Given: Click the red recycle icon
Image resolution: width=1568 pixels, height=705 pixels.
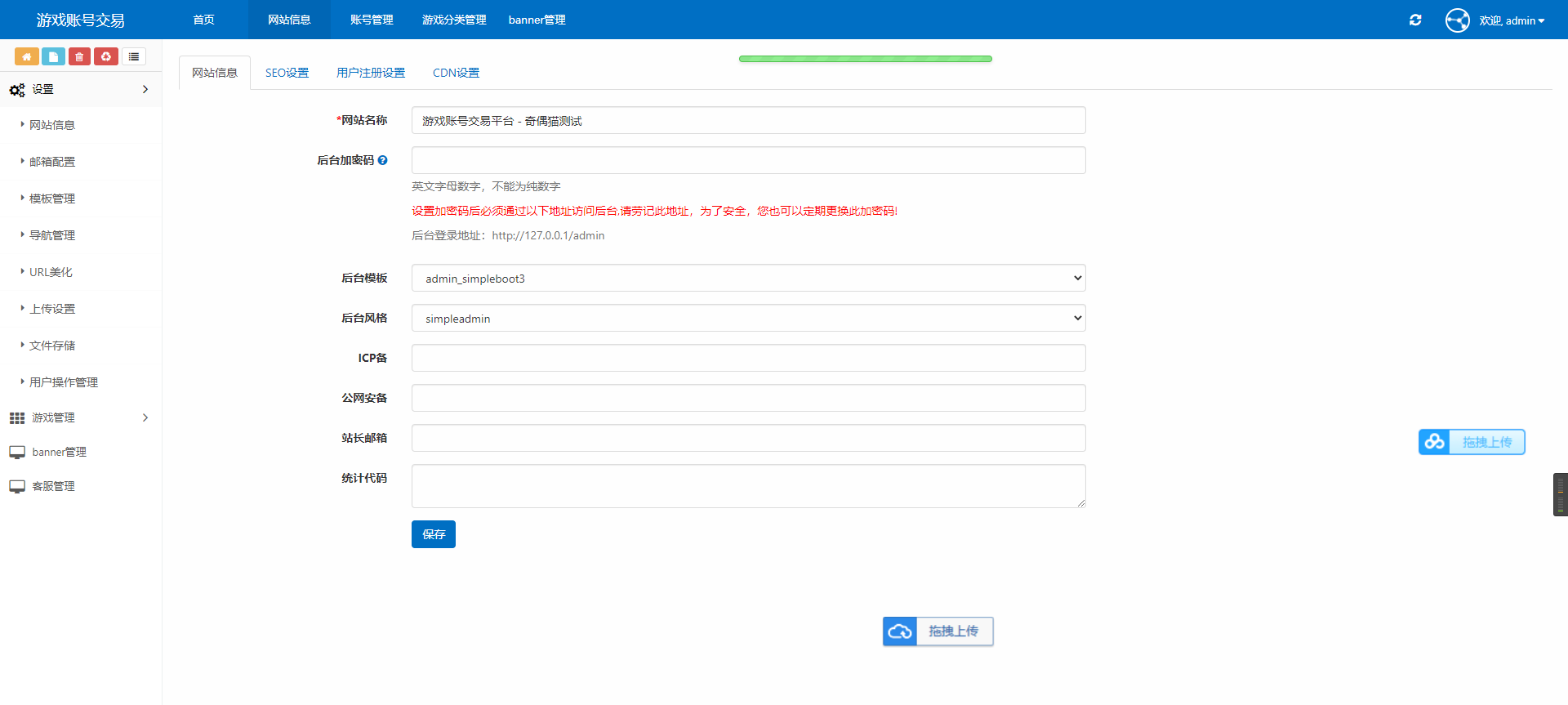Looking at the screenshot, I should 106,56.
